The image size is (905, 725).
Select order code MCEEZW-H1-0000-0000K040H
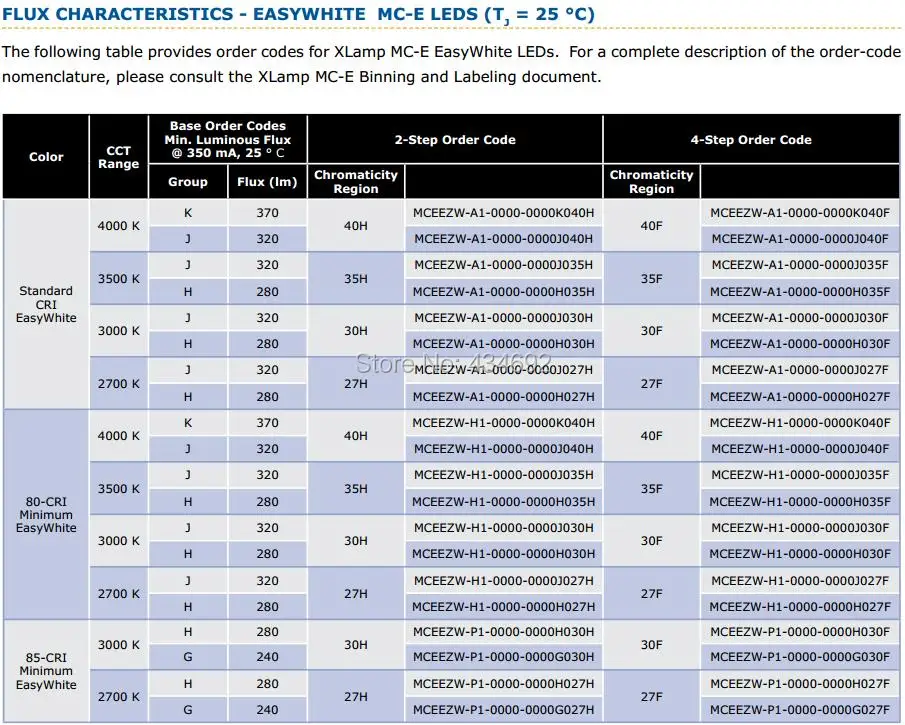pyautogui.click(x=503, y=423)
